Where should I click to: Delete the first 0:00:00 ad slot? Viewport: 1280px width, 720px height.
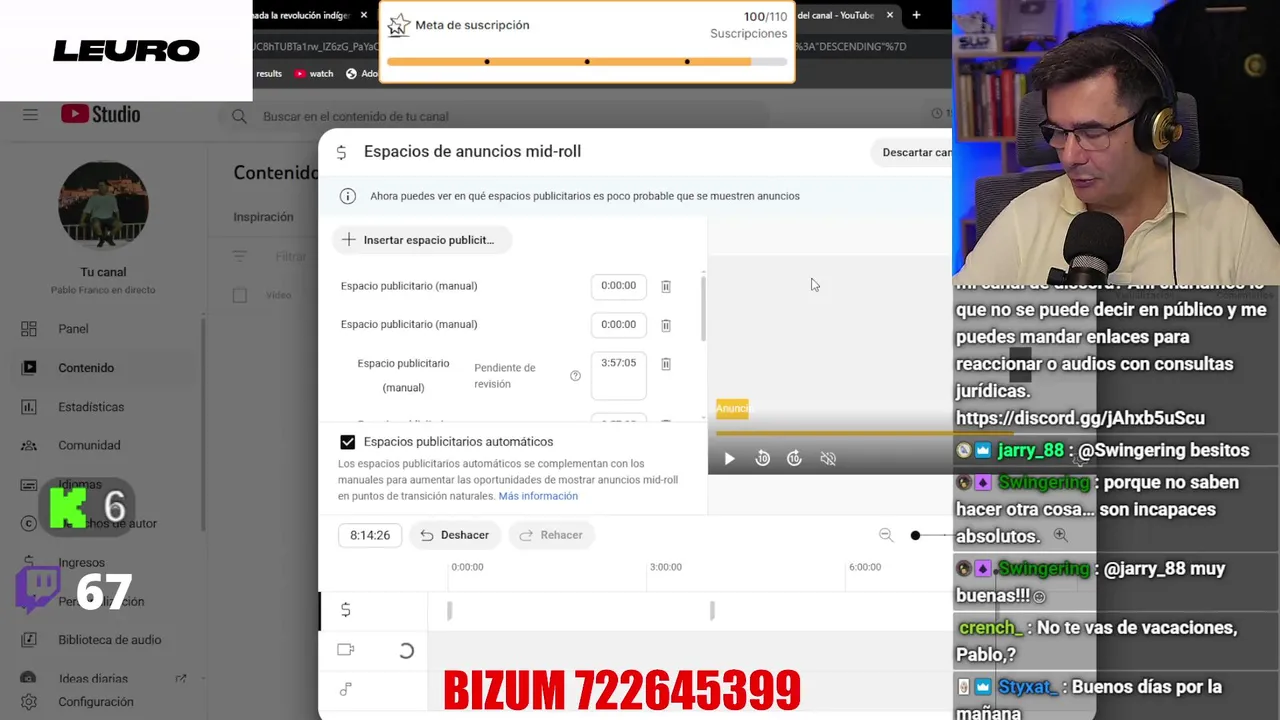coord(666,286)
